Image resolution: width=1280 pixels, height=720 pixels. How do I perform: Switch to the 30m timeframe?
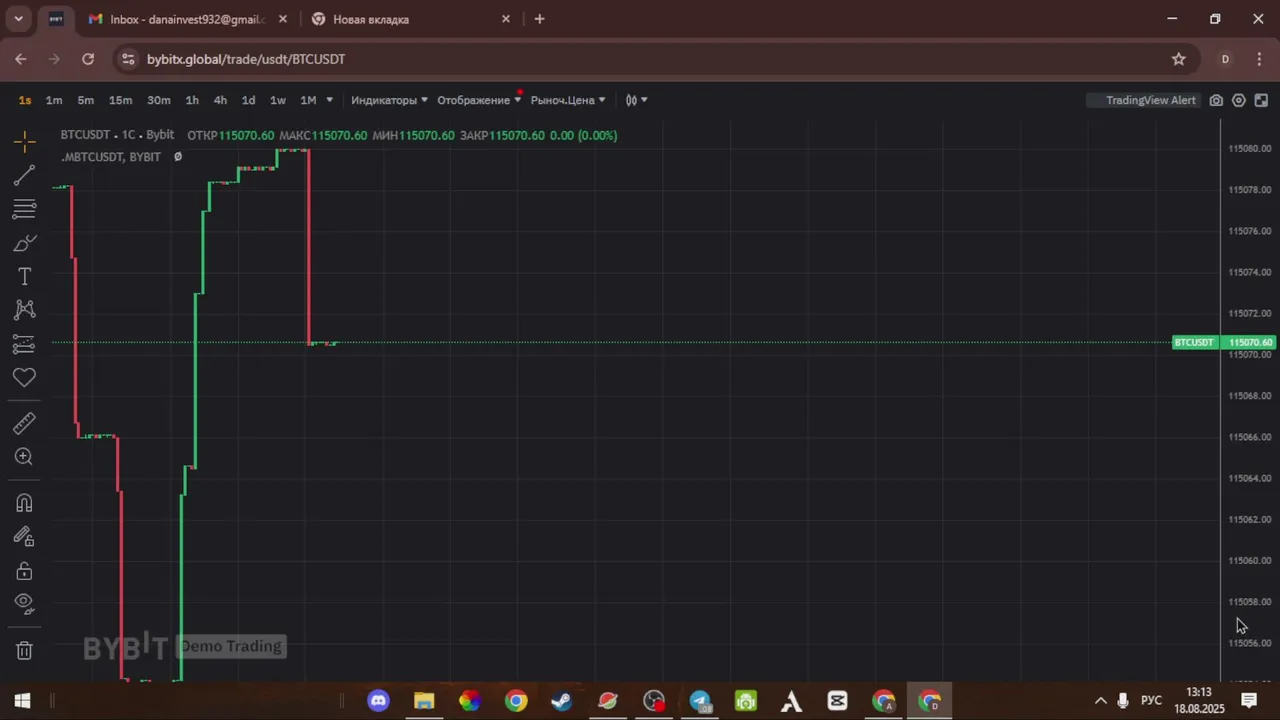point(158,100)
